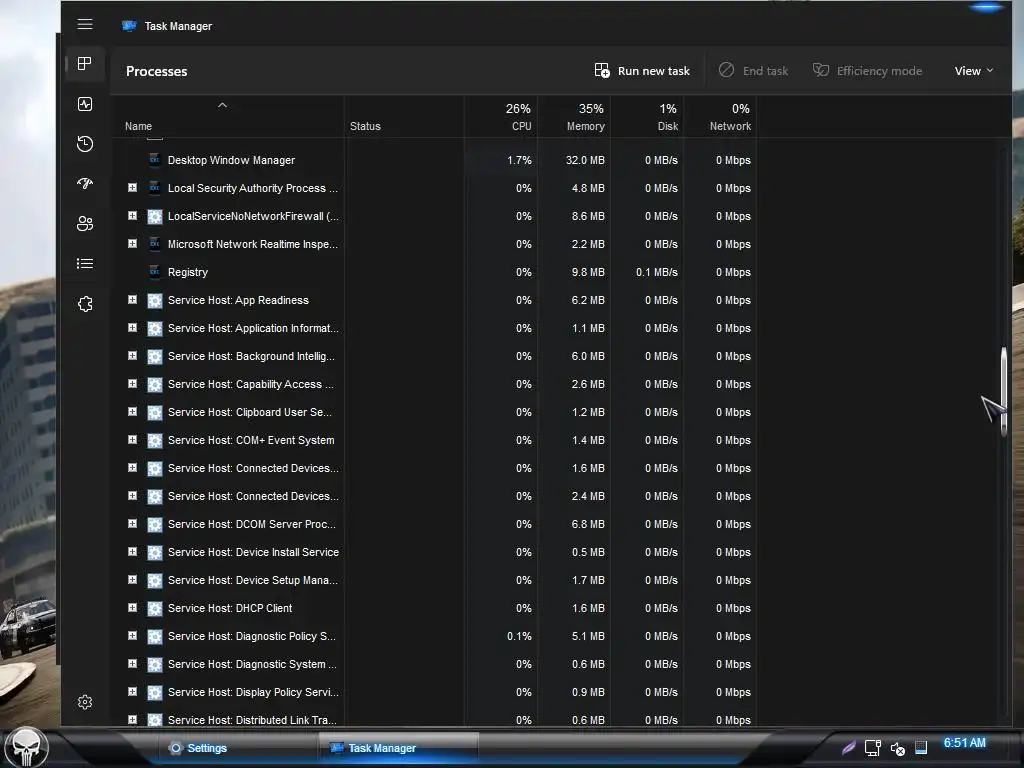This screenshot has width=1024, height=768.
Task: Expand Service Host: Display Policy Service row
Action: (133, 692)
